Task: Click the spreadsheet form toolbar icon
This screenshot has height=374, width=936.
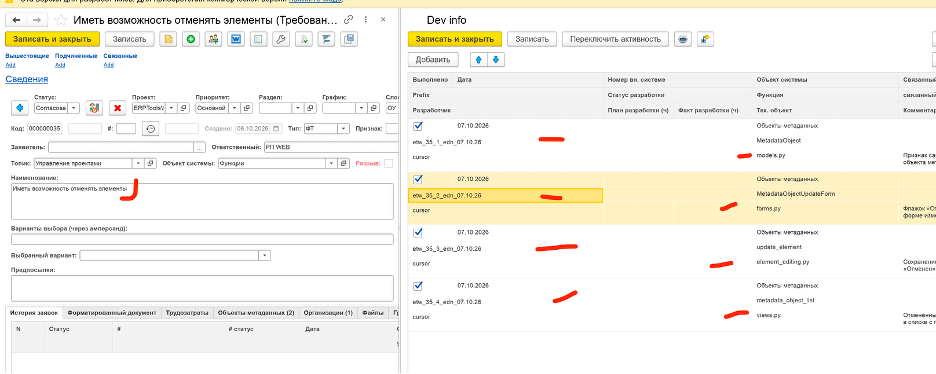Action: coord(258,39)
